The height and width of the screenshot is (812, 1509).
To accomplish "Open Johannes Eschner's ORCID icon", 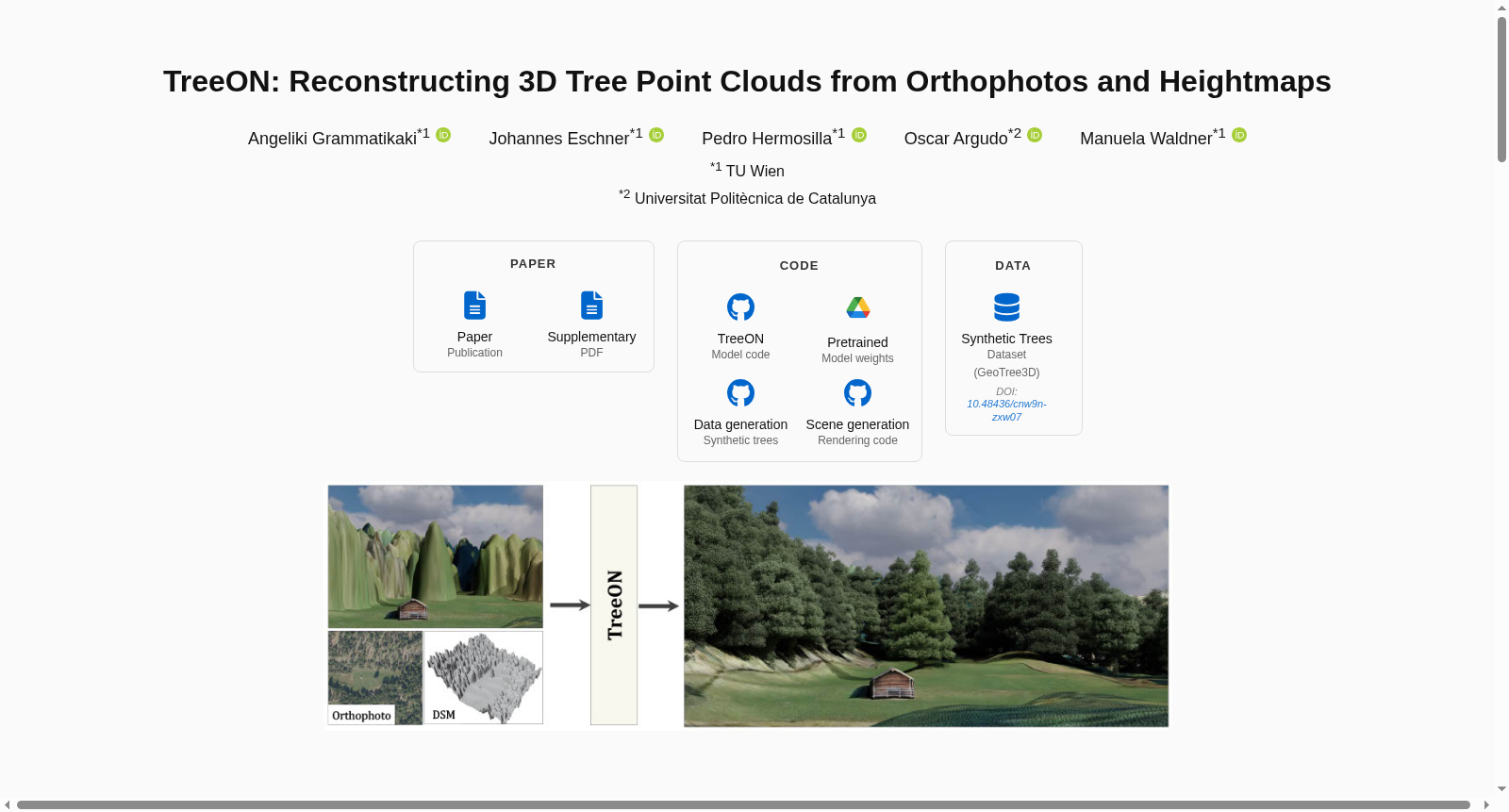I will point(656,135).
